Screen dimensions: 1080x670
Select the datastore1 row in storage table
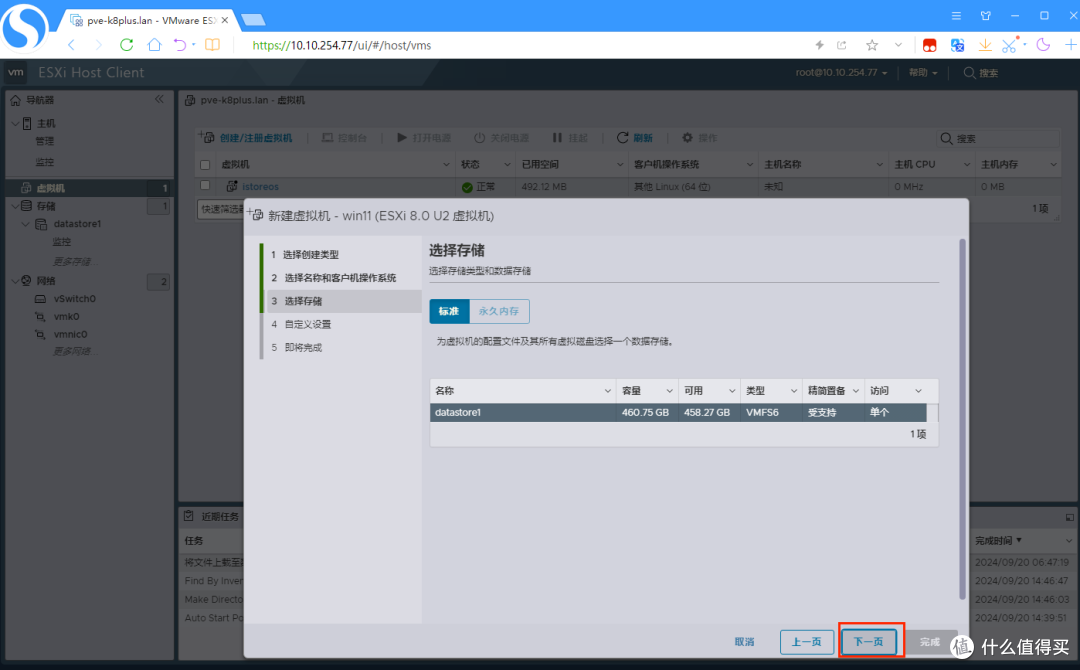[x=678, y=412]
